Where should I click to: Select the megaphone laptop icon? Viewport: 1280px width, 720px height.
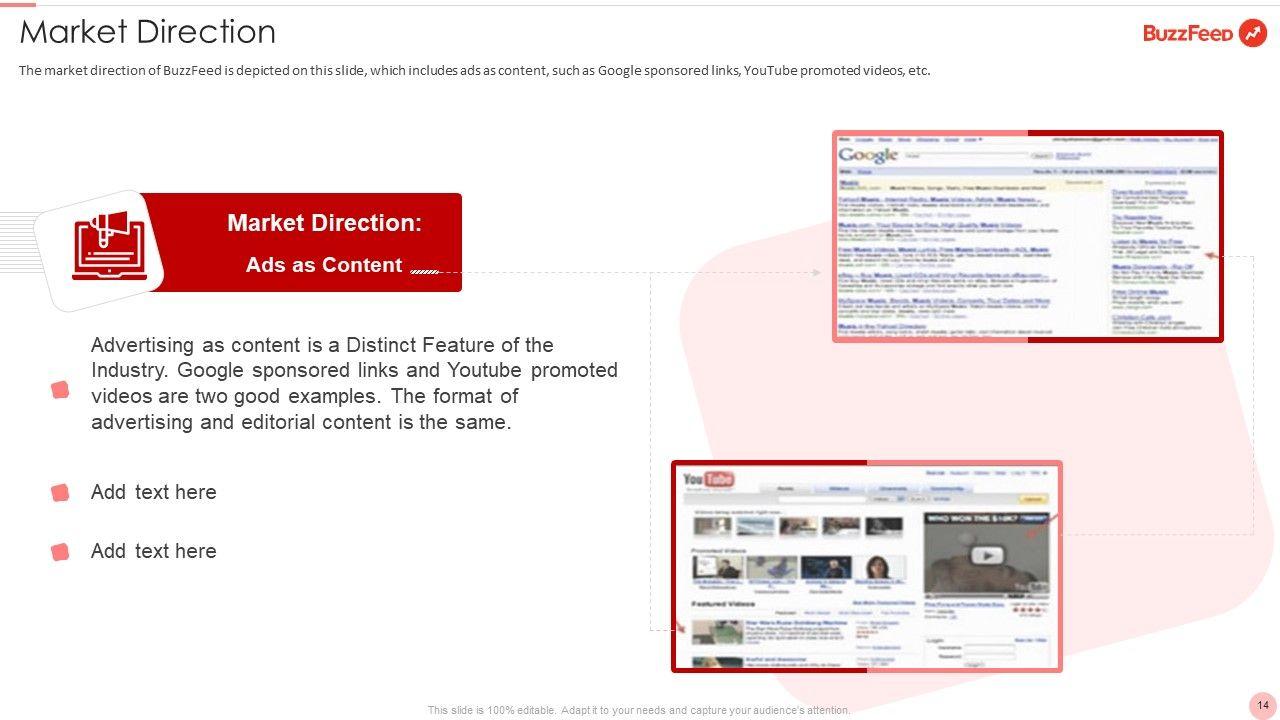[109, 245]
